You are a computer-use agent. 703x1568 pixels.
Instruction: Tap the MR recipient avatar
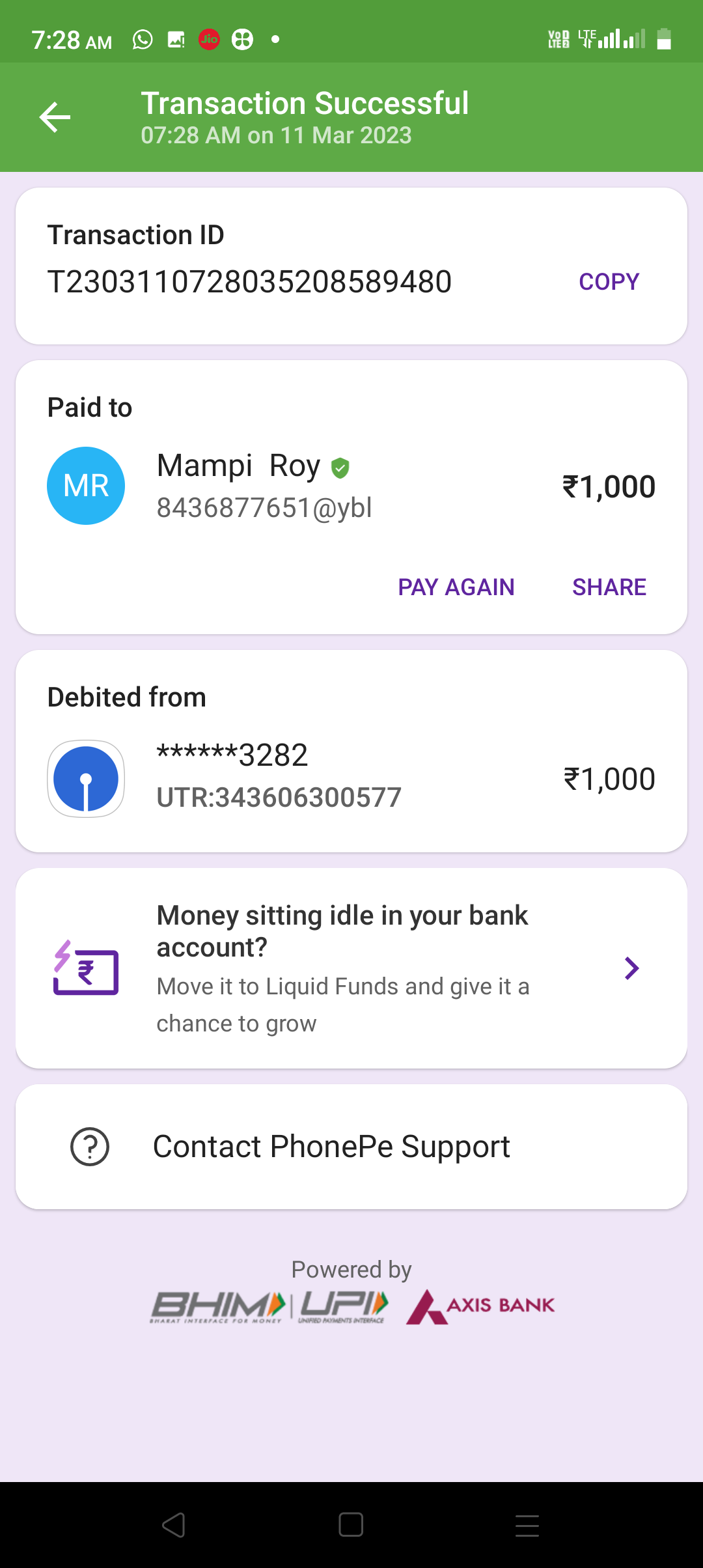(x=86, y=486)
